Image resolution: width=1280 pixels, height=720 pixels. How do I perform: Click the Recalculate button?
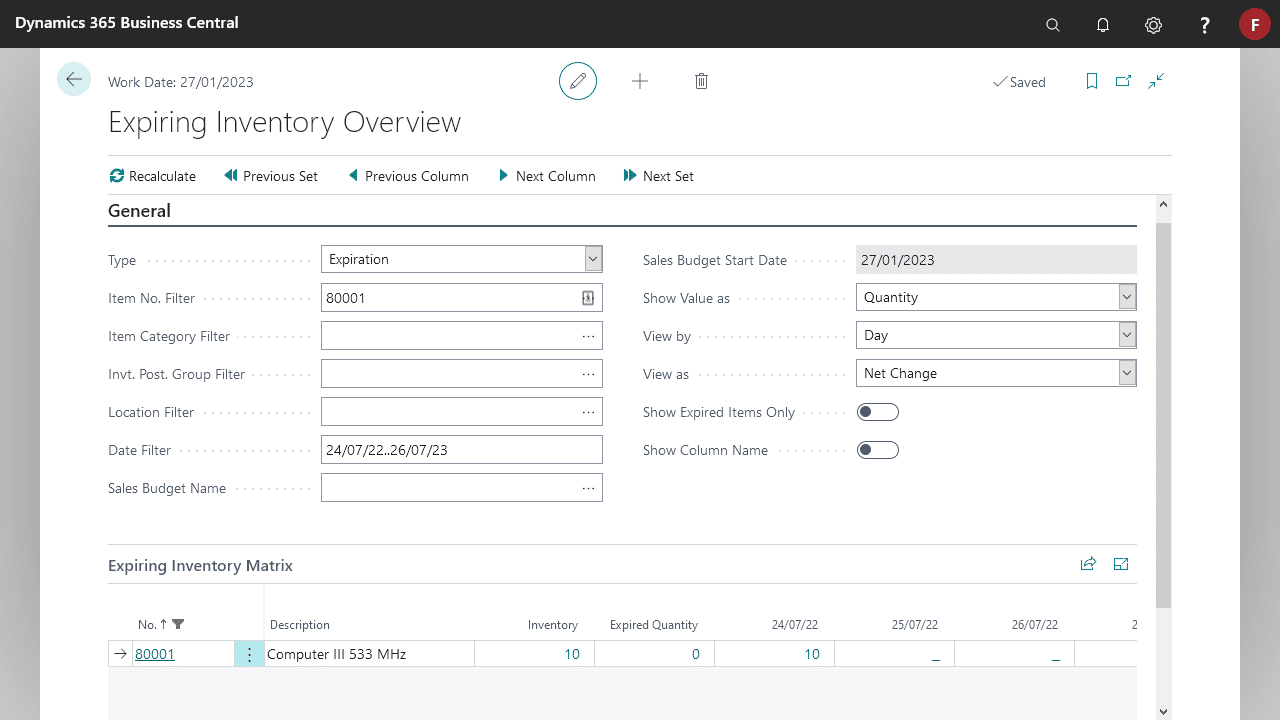coord(153,176)
